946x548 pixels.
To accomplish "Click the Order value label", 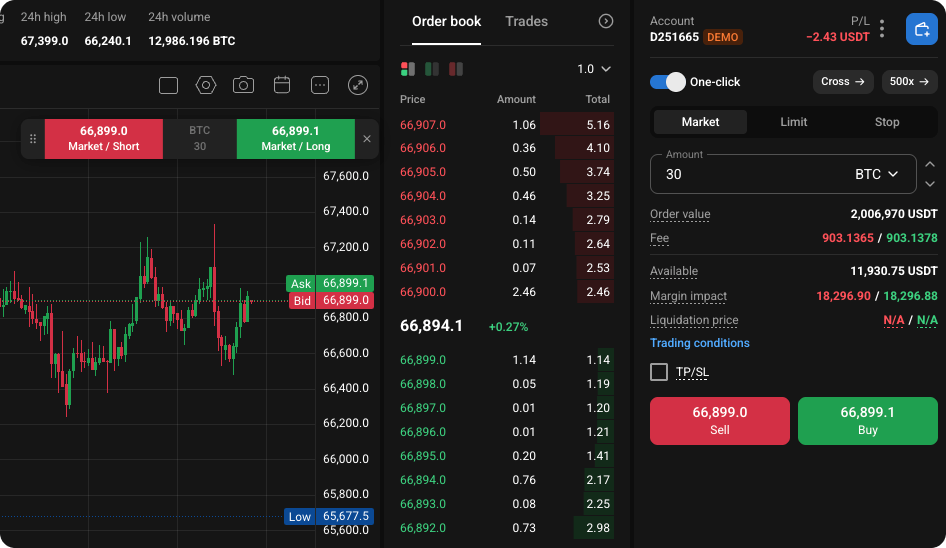I will (x=680, y=214).
